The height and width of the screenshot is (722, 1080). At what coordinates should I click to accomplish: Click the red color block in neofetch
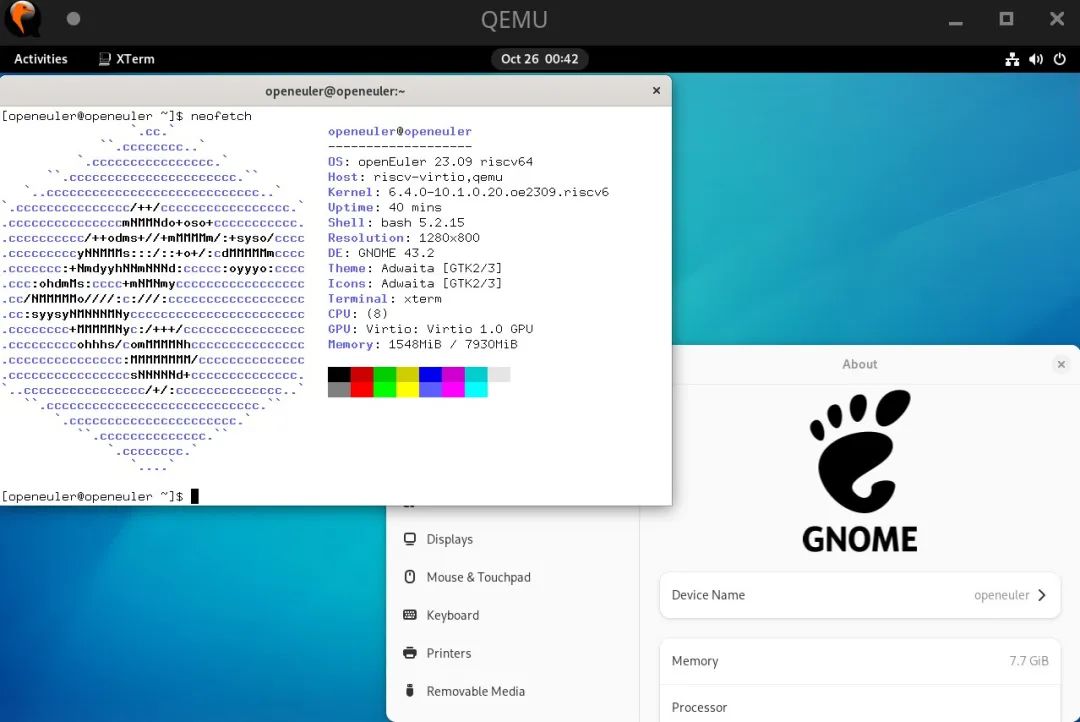(362, 374)
